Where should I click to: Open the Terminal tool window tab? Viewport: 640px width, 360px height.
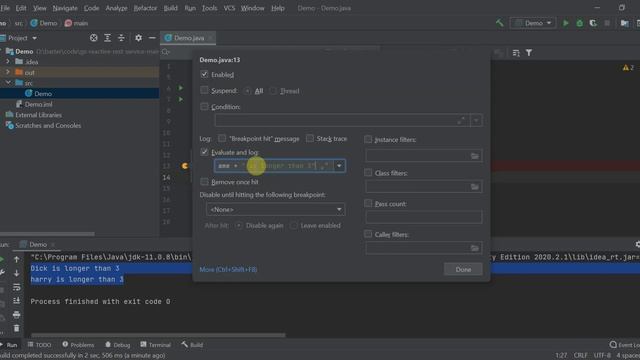(x=156, y=345)
